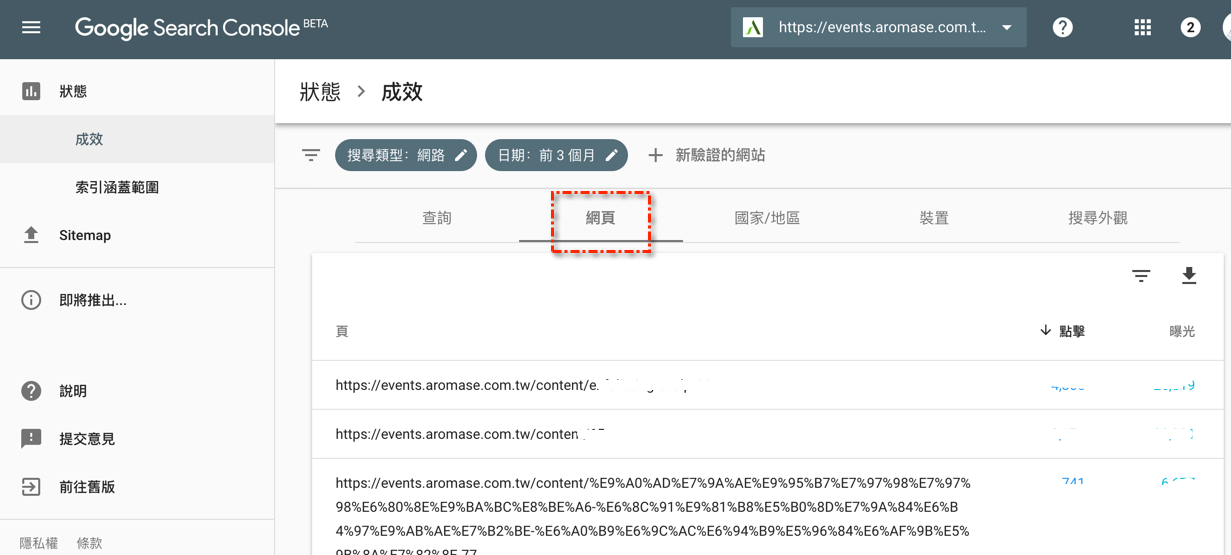Go to Sitemap in the sidebar
Image resolution: width=1231 pixels, height=555 pixels.
point(85,235)
